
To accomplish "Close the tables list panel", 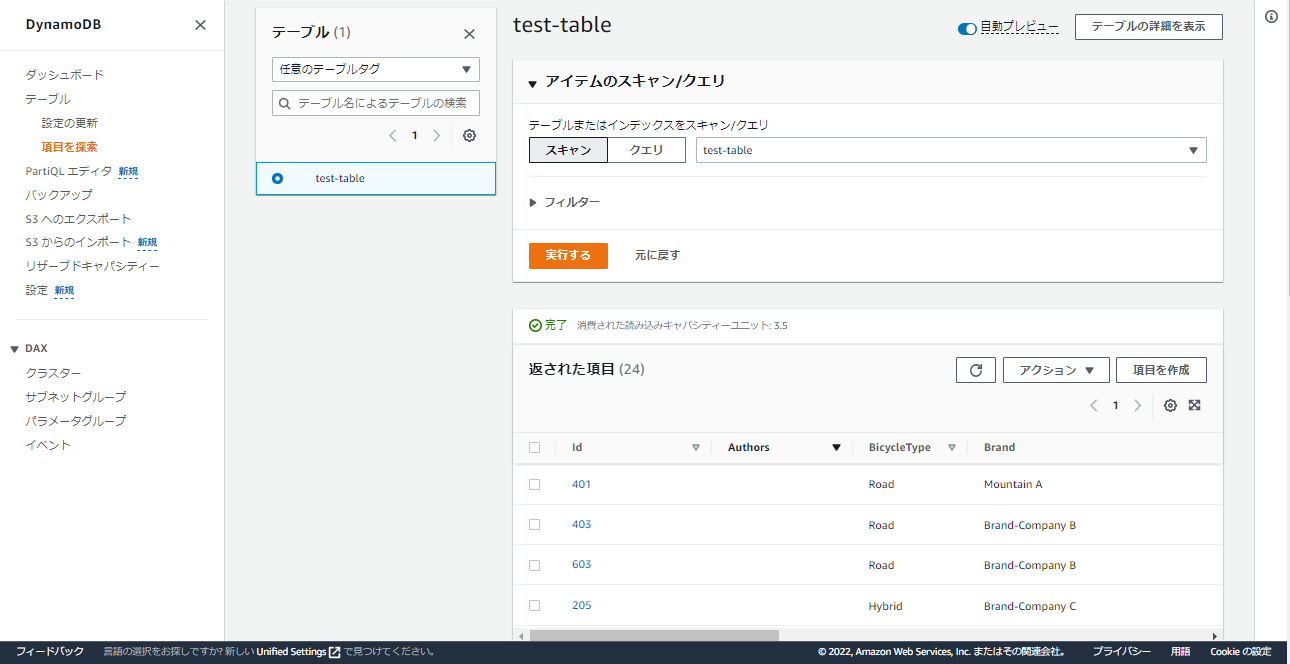I will (x=469, y=34).
